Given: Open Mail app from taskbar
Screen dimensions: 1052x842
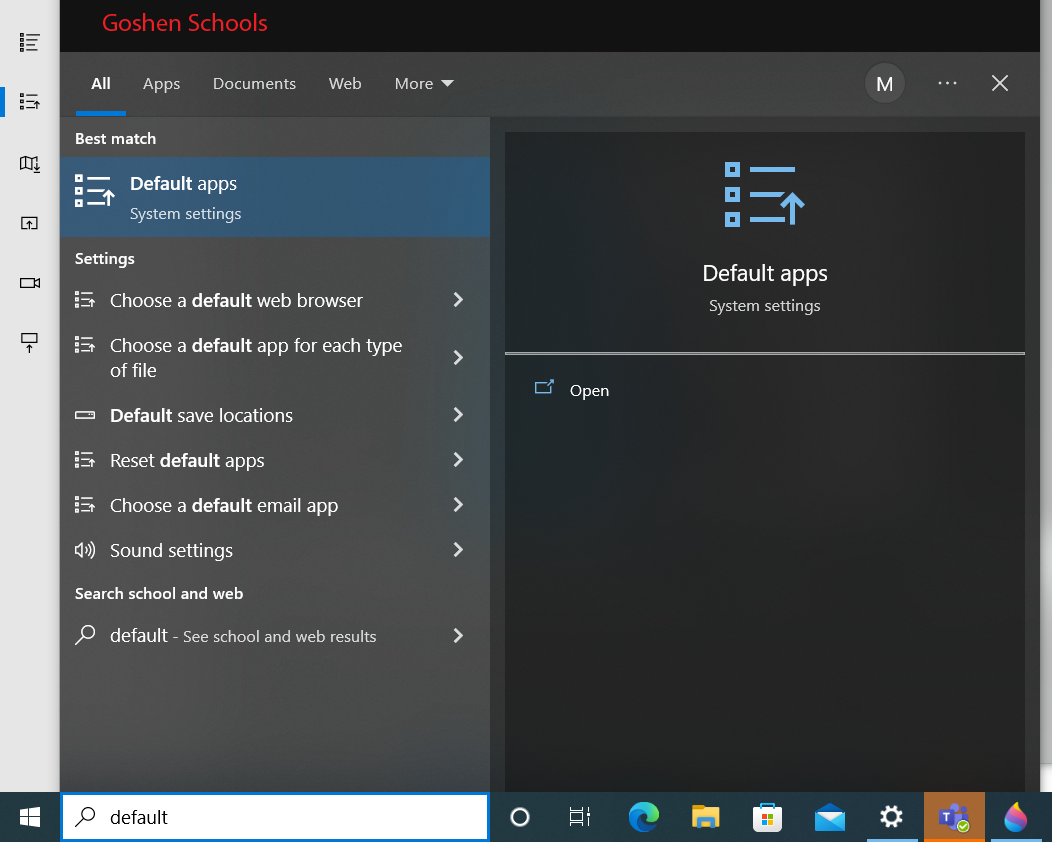Looking at the screenshot, I should click(829, 817).
